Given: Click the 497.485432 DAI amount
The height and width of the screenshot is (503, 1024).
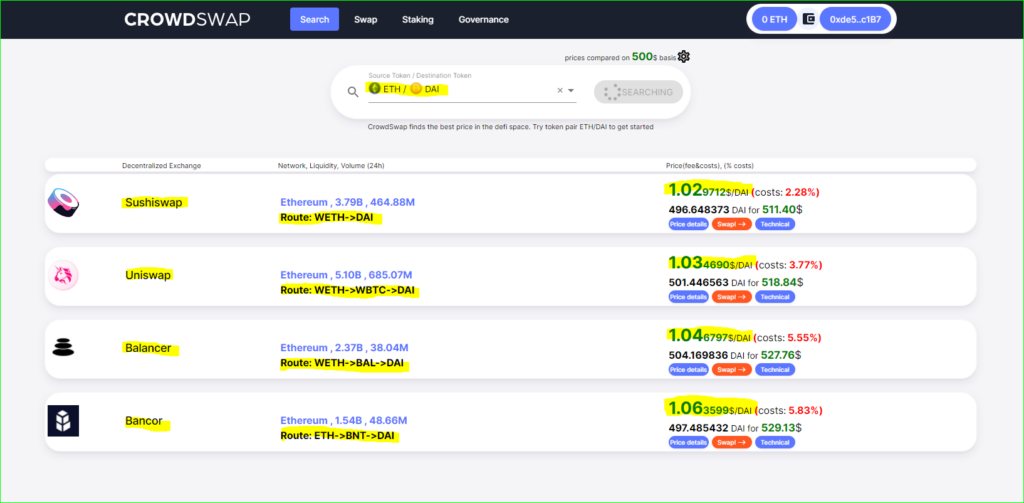Looking at the screenshot, I should [x=699, y=428].
